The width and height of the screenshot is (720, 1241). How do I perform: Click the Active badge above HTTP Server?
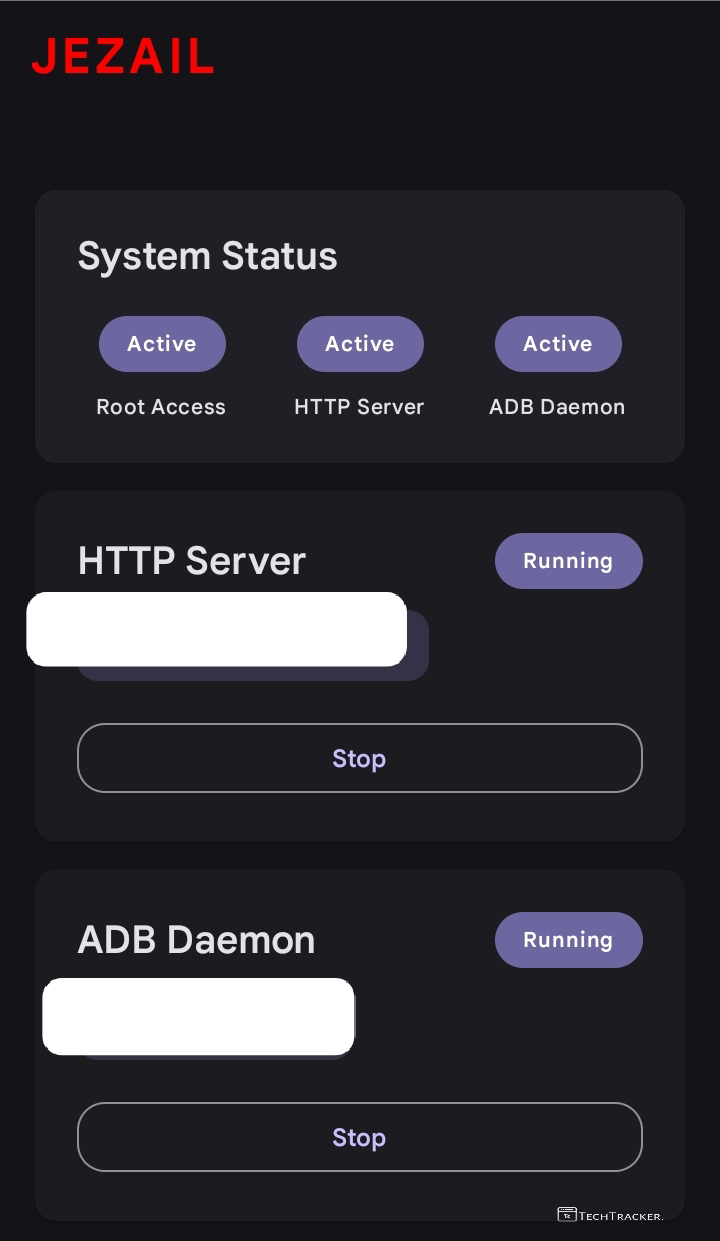coord(360,344)
